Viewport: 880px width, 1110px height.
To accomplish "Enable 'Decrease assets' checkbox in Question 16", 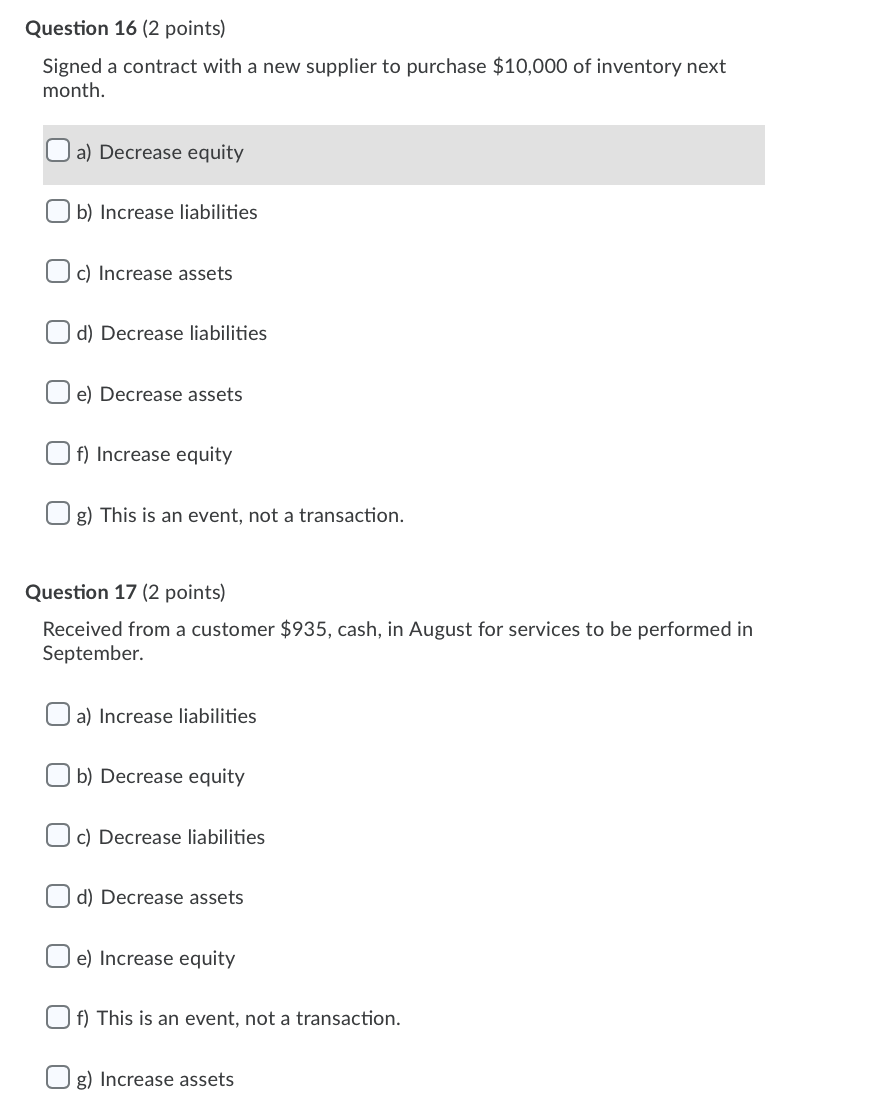I will click(x=57, y=392).
